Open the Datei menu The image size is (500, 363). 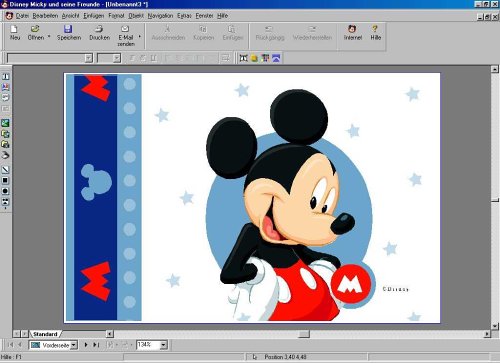pyautogui.click(x=22, y=16)
